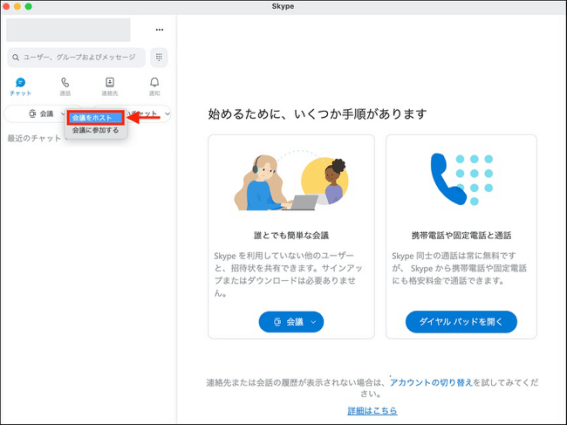Open the three-dots more options menu
The image size is (567, 425).
[159, 30]
